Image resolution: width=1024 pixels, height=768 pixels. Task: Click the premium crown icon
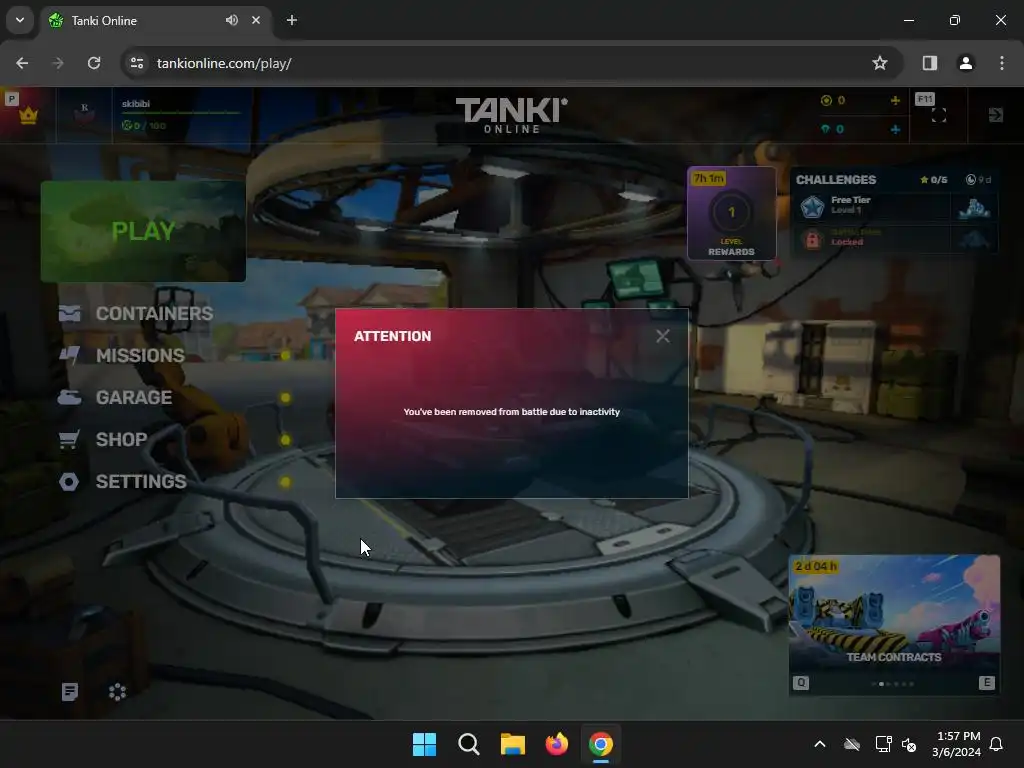click(28, 116)
